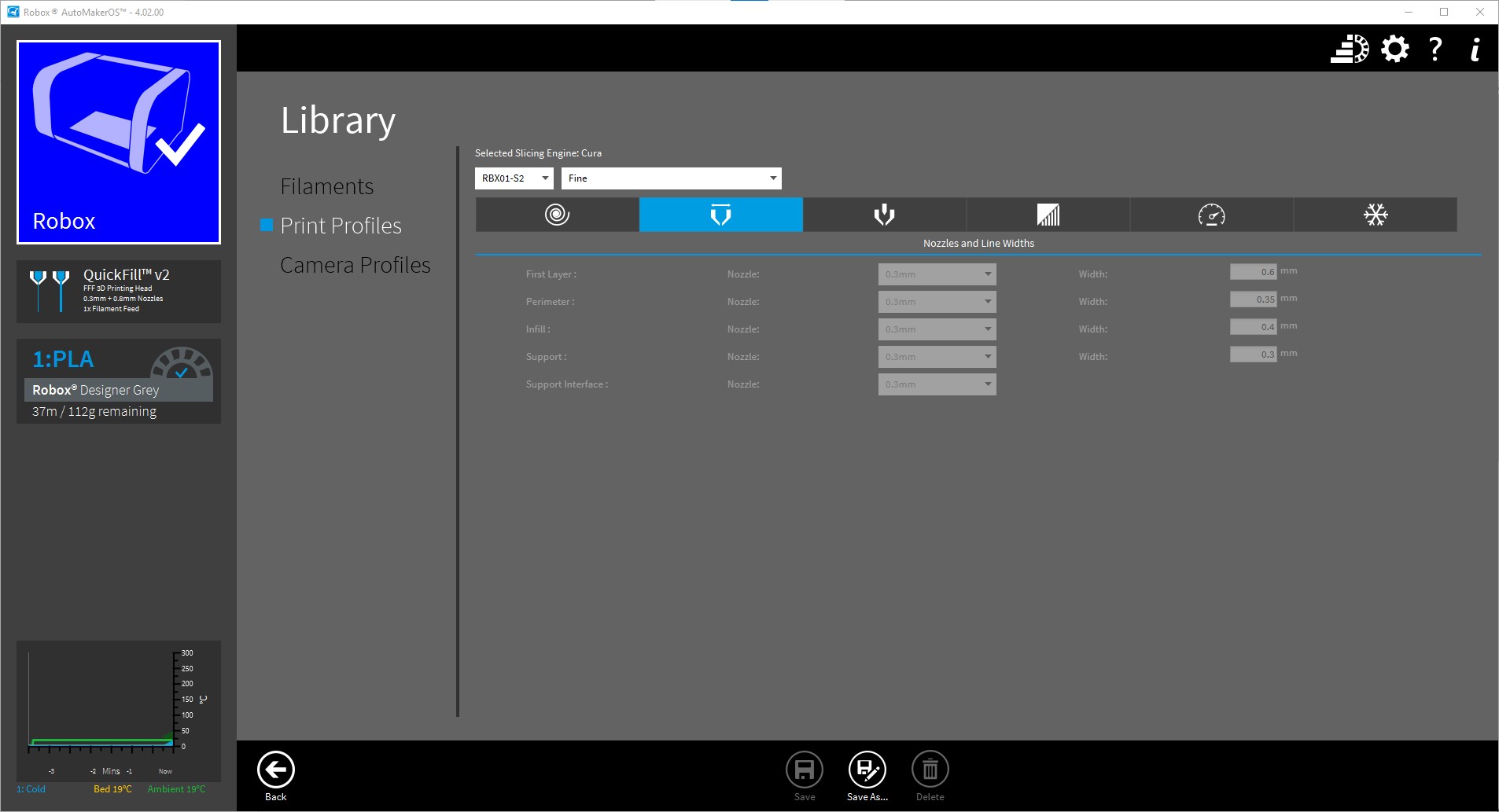This screenshot has width=1499, height=812.
Task: Open the help question mark icon
Action: point(1435,49)
